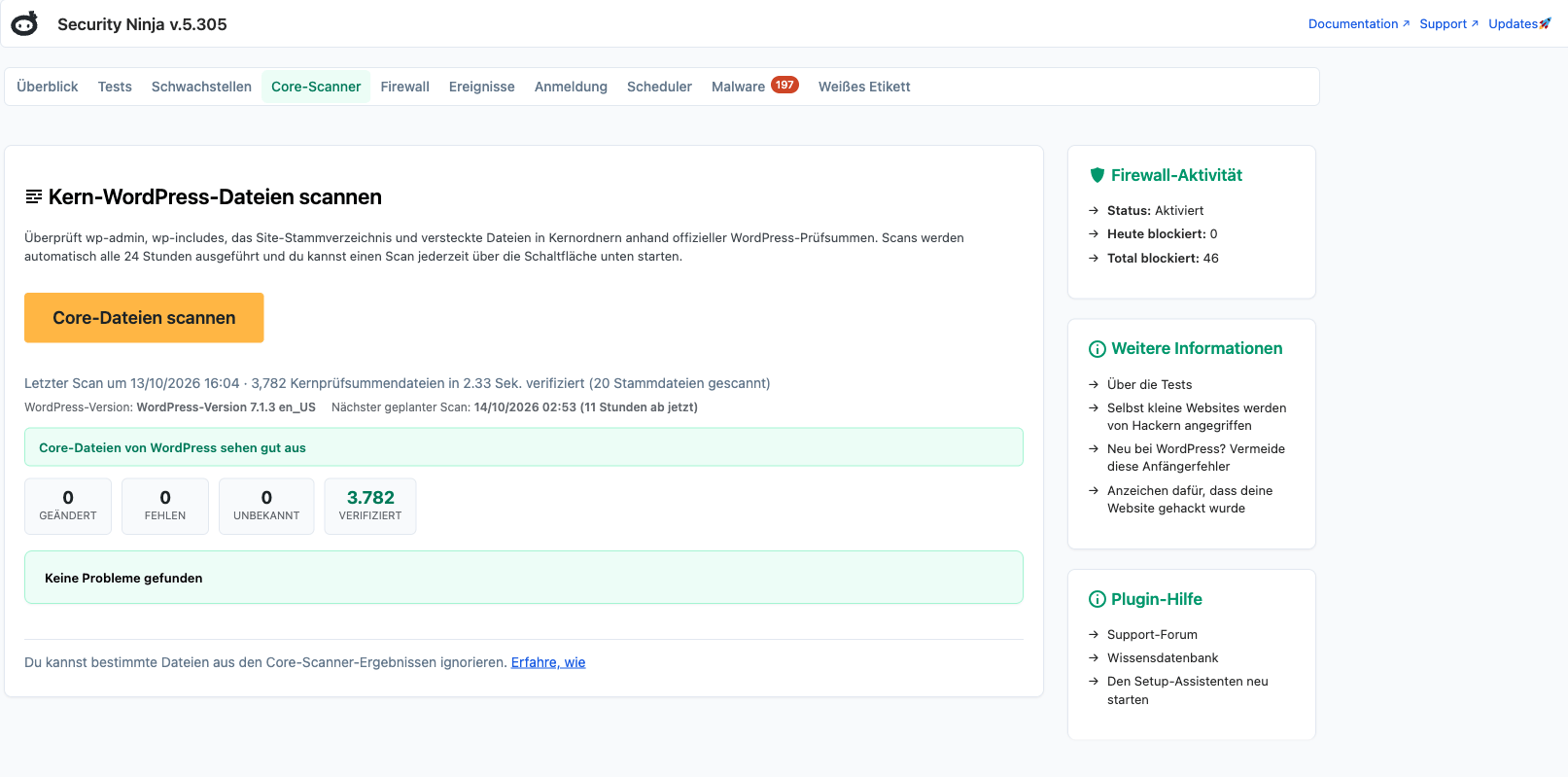The height and width of the screenshot is (777, 1568).
Task: Click 'Core-Dateien von WordPress sehen gut aus' notice
Action: coord(524,447)
